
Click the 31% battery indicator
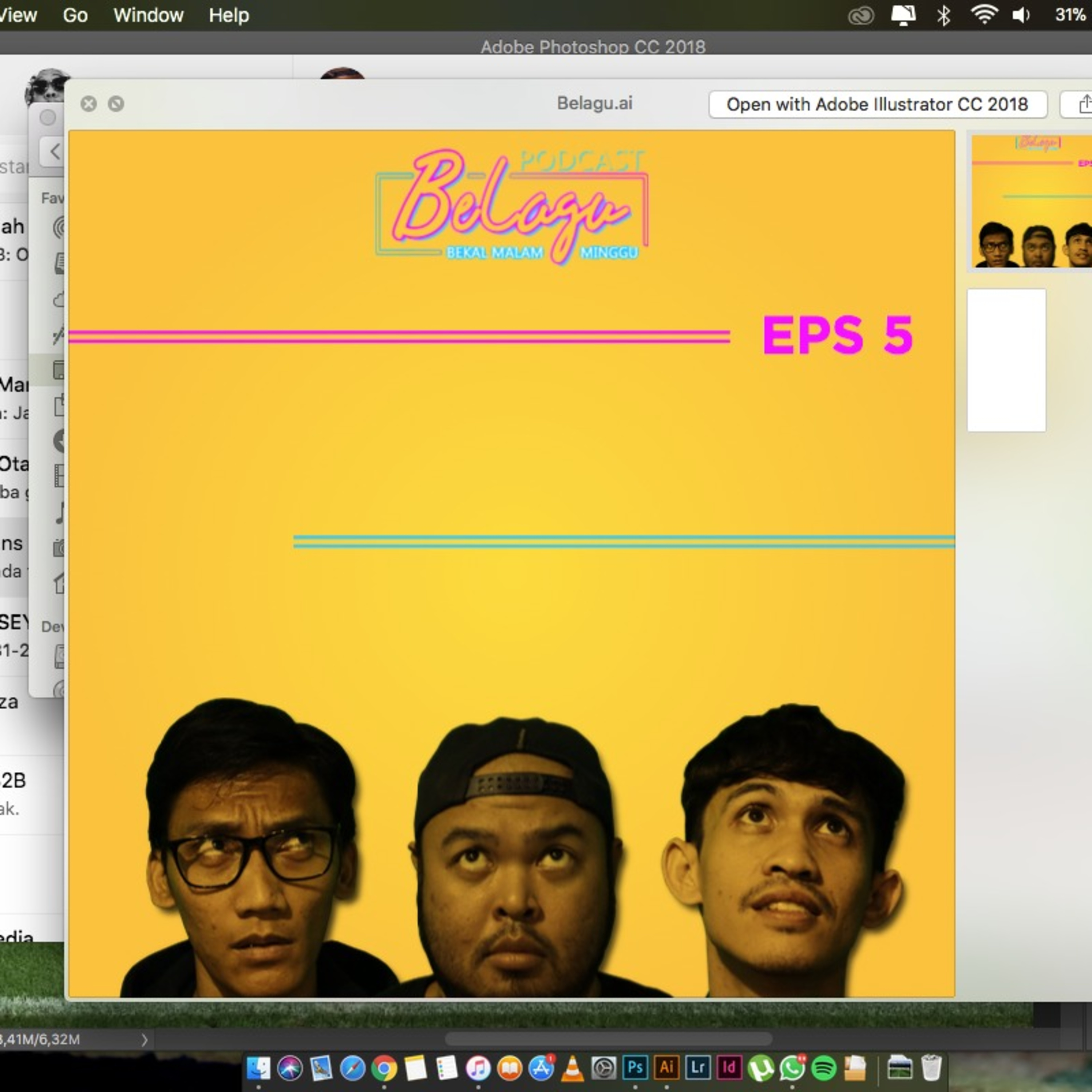(1070, 15)
